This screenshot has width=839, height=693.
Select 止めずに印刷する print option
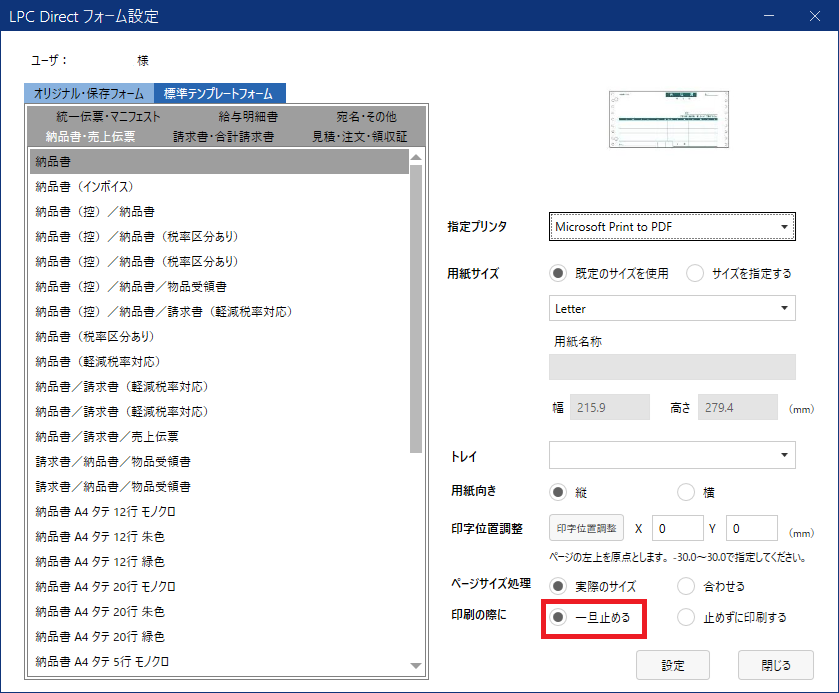(x=686, y=617)
